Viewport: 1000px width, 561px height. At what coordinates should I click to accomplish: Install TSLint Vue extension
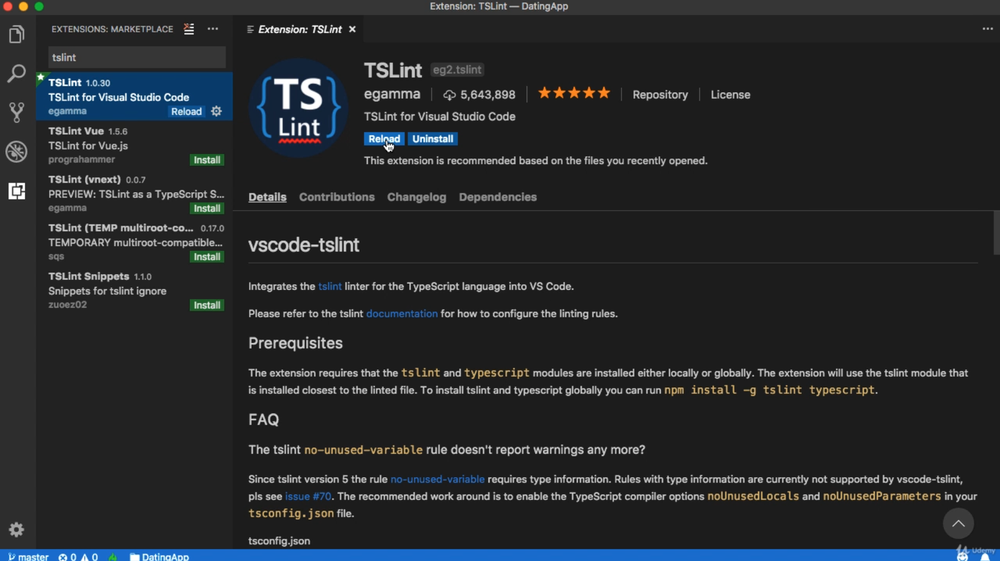tap(207, 160)
